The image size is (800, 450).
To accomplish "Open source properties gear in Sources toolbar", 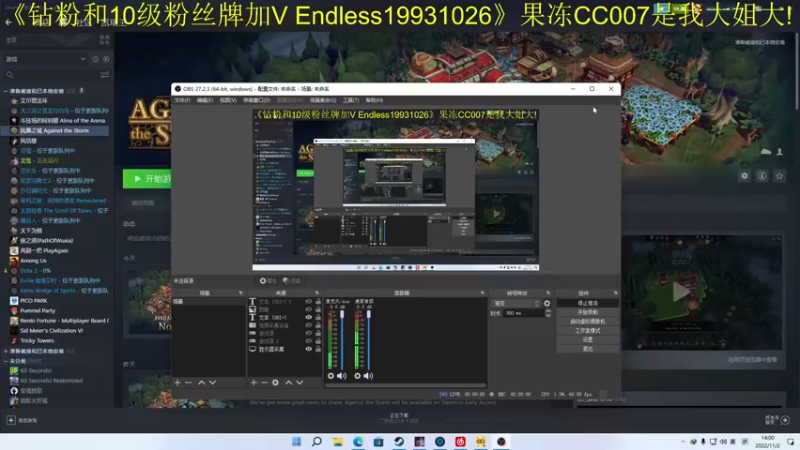I will pos(276,383).
